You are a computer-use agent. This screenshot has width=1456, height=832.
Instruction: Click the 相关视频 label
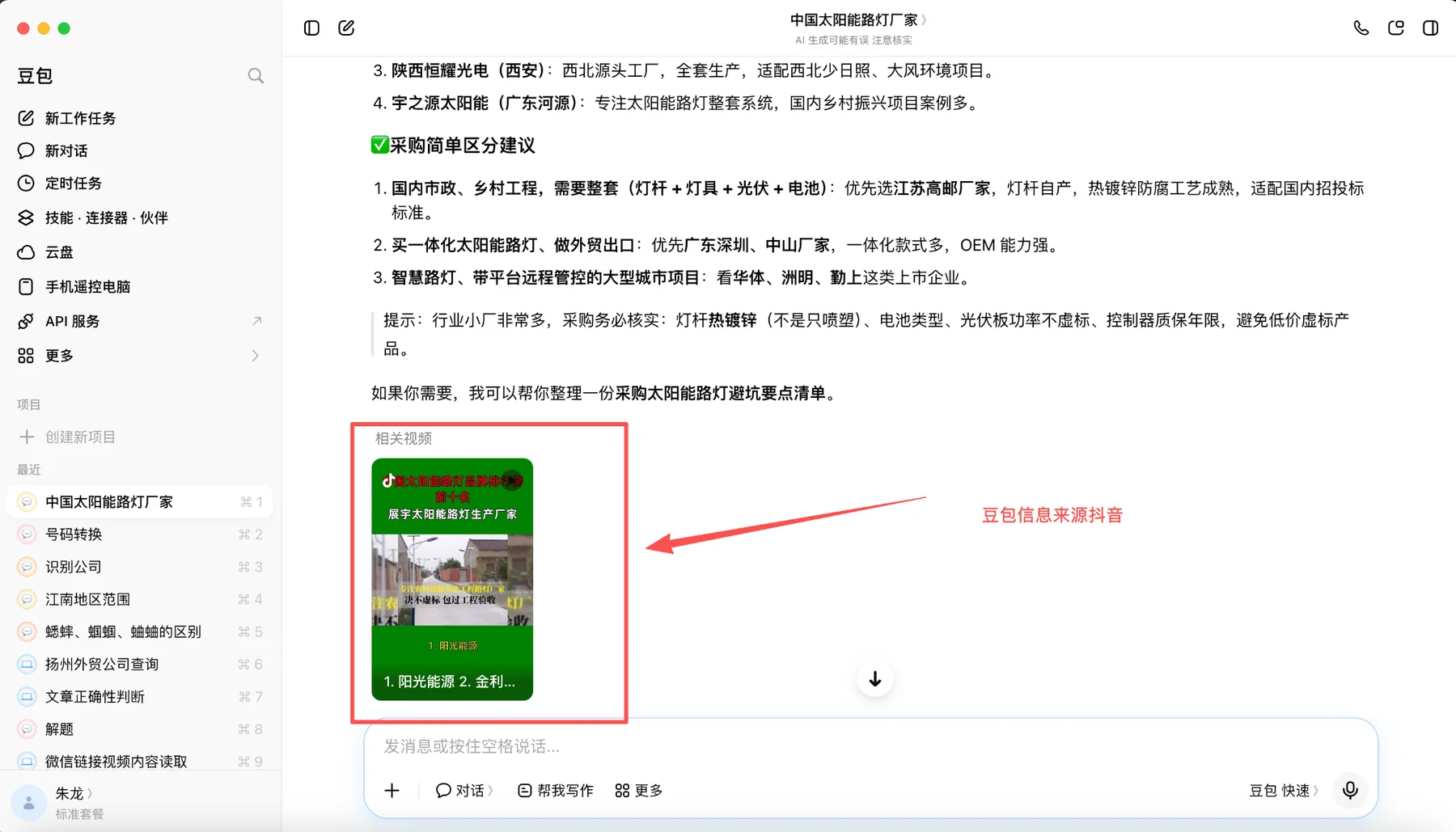pyautogui.click(x=403, y=438)
